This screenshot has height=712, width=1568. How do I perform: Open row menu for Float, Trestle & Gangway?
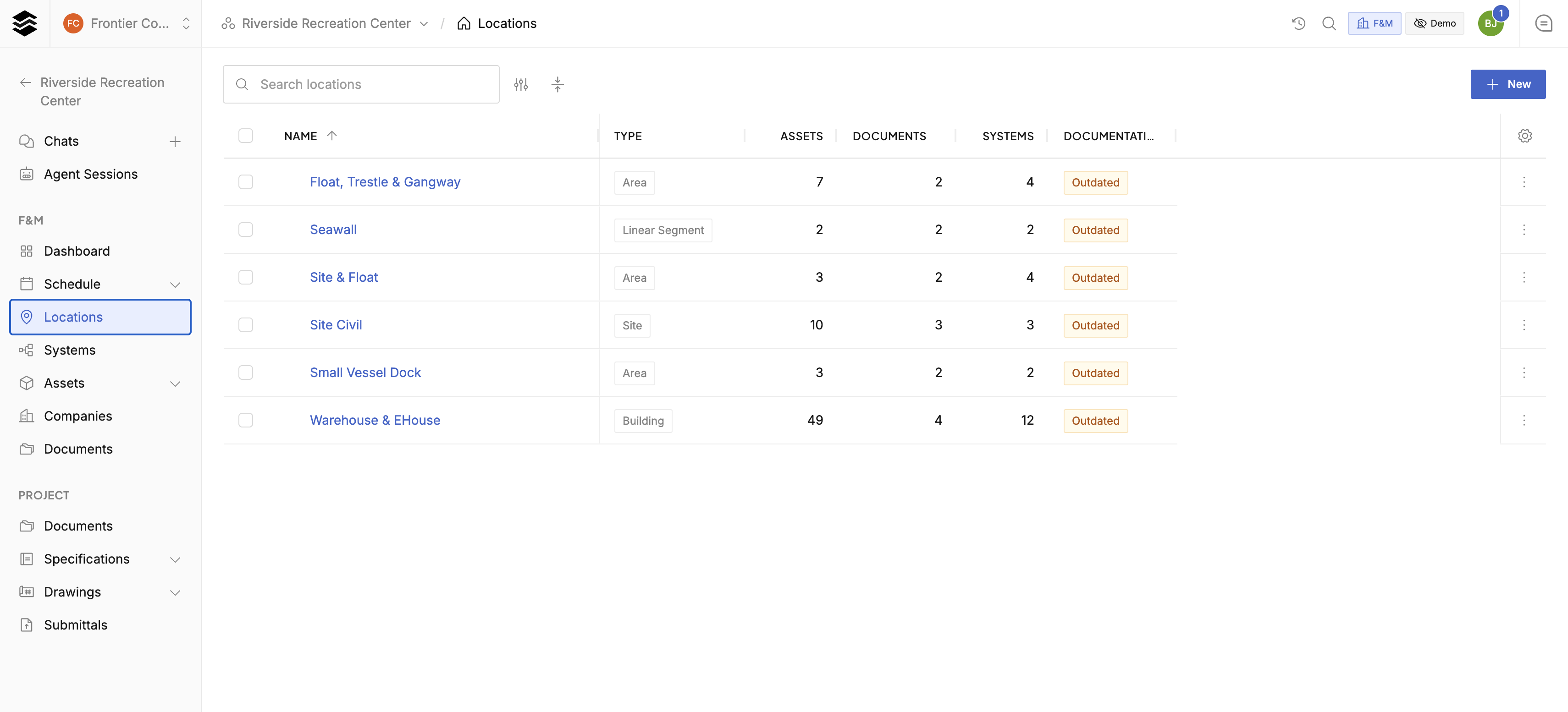1524,182
